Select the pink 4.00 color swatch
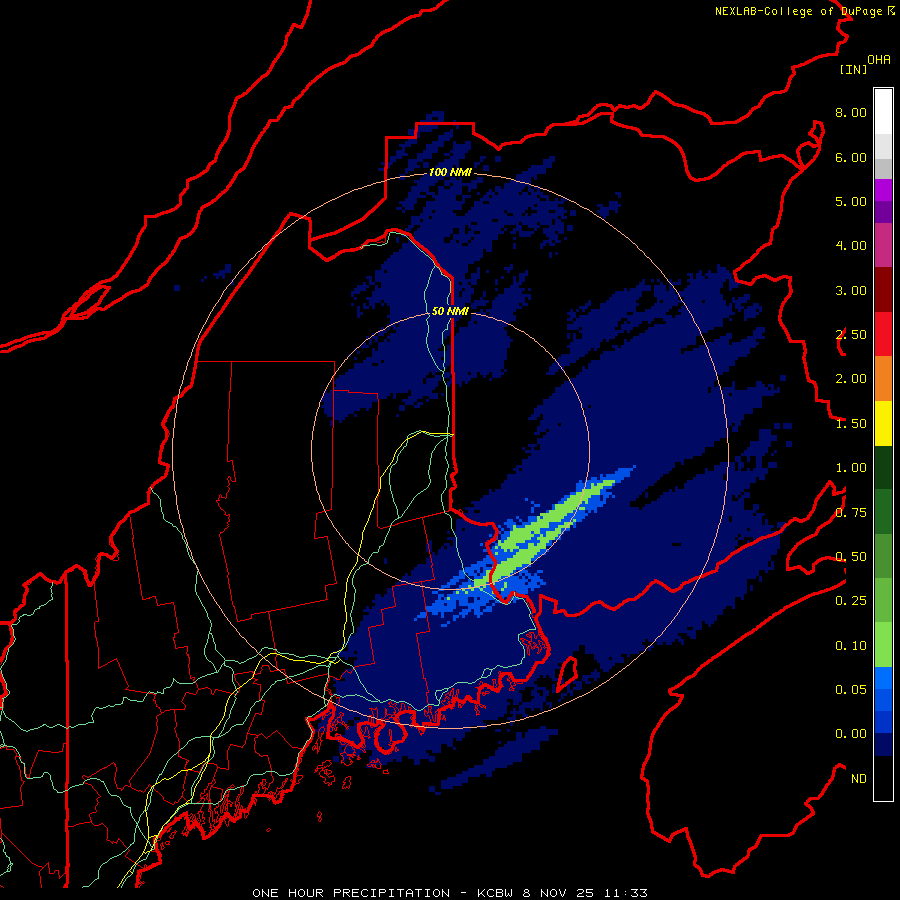Image resolution: width=900 pixels, height=900 pixels. point(883,245)
